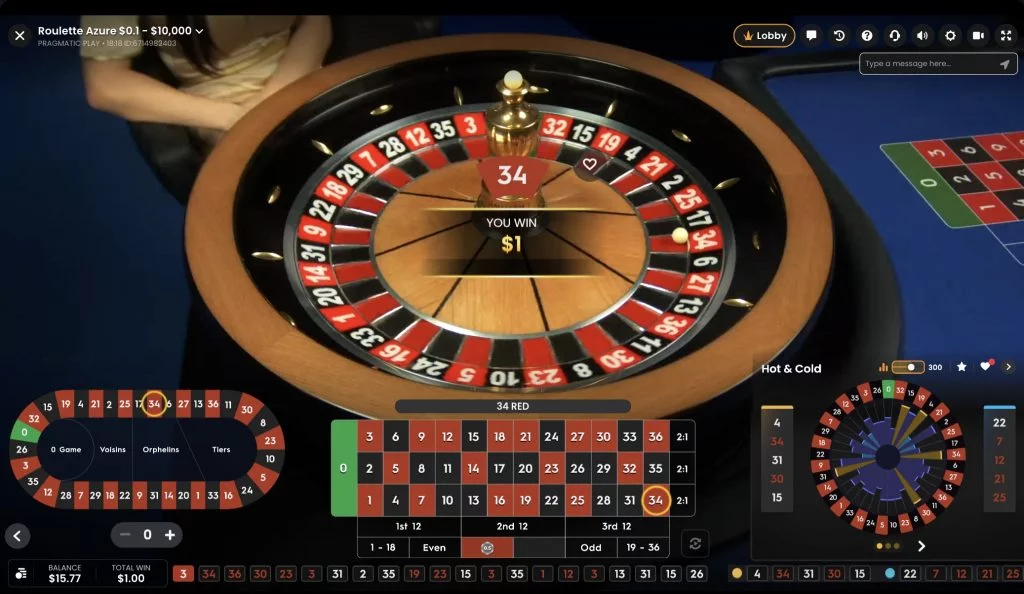Expand the statistics panel right chevron
Image resolution: width=1024 pixels, height=594 pixels.
pyautogui.click(x=1008, y=367)
